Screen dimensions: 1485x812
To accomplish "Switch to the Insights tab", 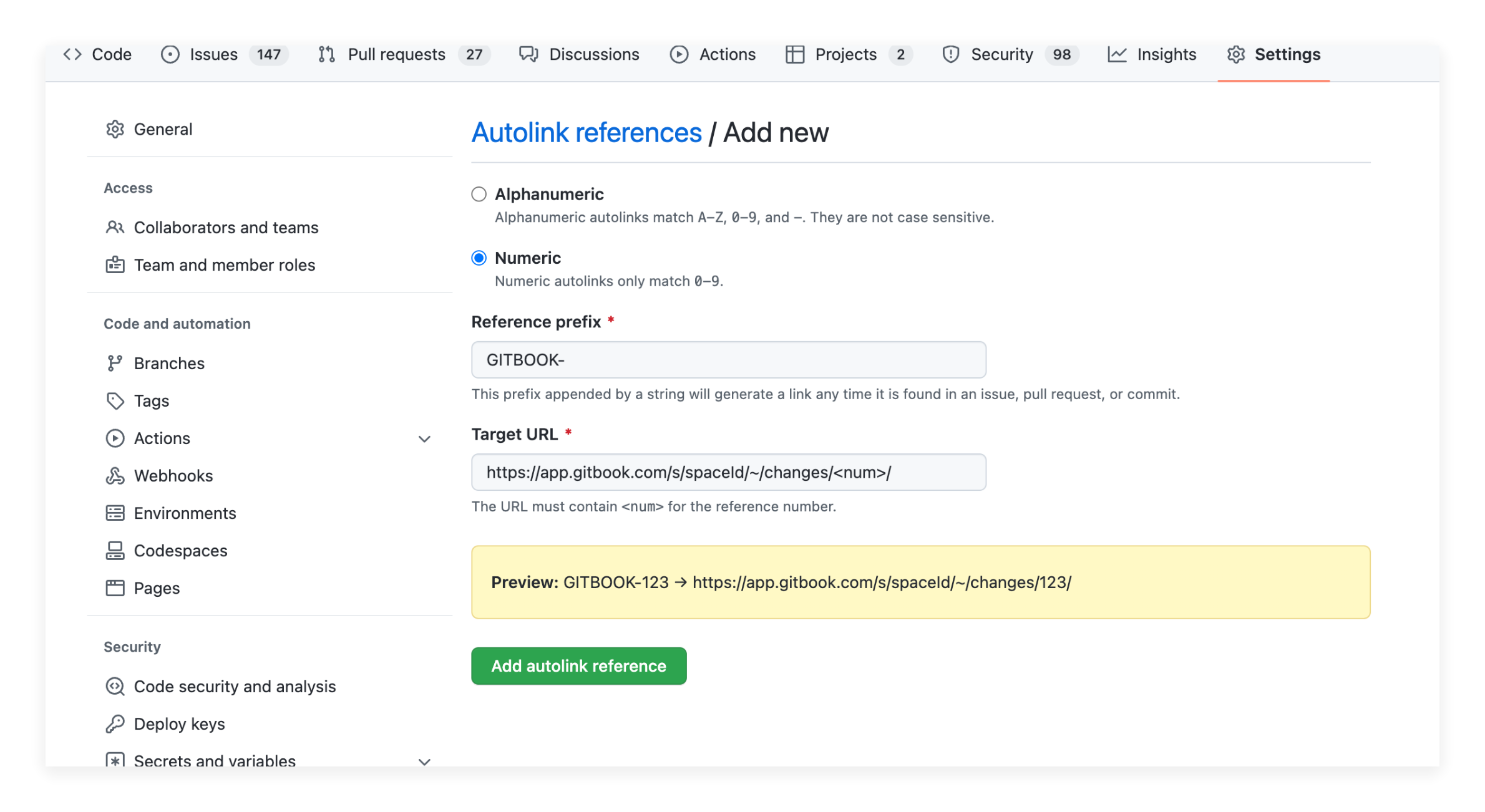I will (x=1166, y=55).
